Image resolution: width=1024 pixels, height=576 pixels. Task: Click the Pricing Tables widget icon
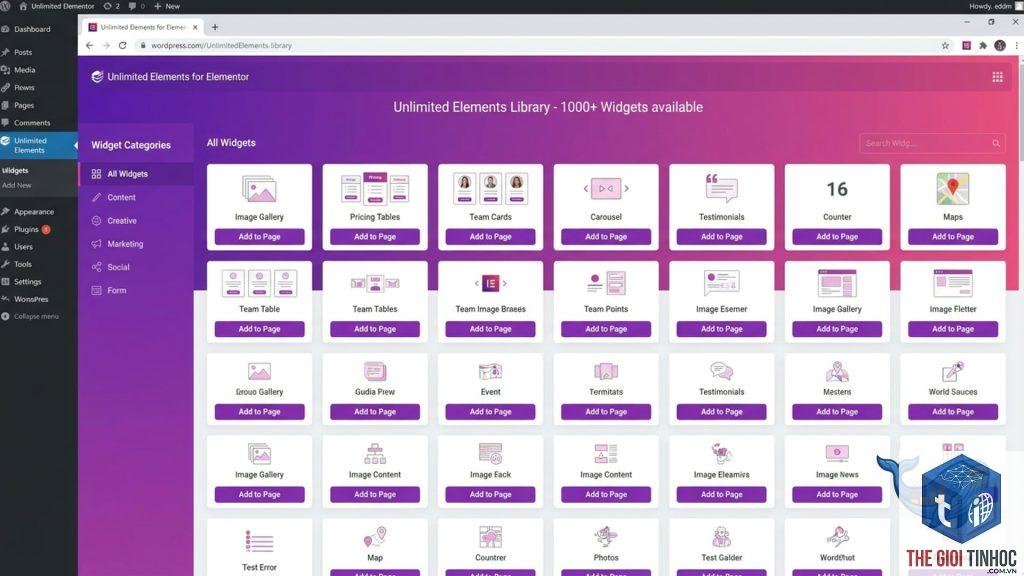click(375, 189)
